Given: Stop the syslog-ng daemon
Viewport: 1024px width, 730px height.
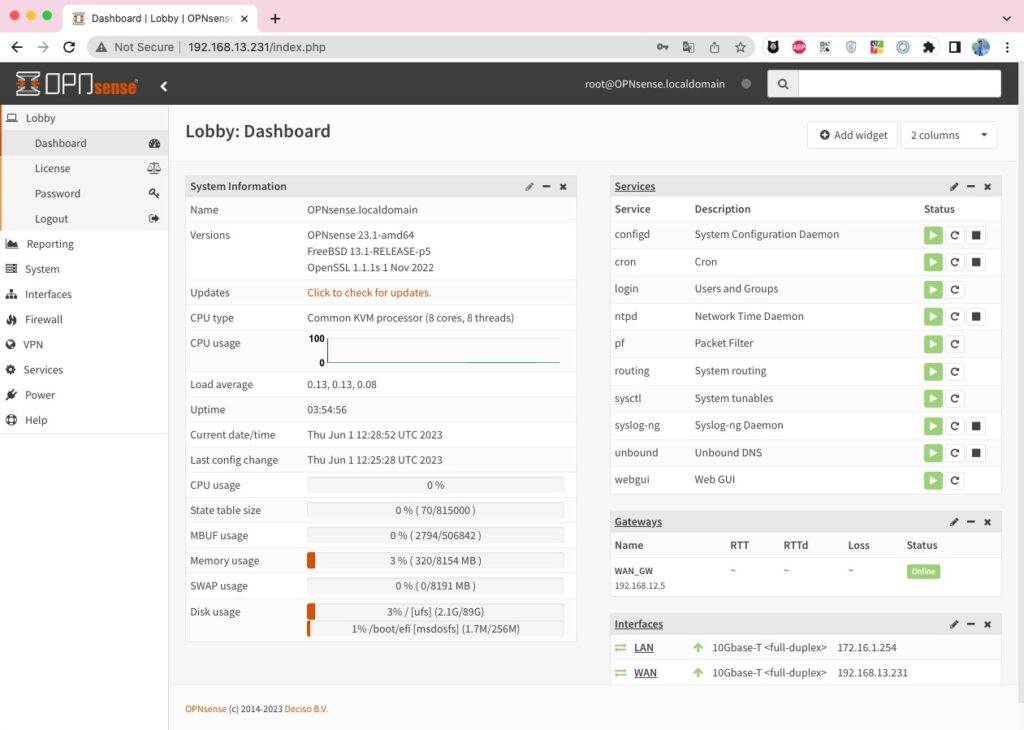Looking at the screenshot, I should pyautogui.click(x=976, y=426).
